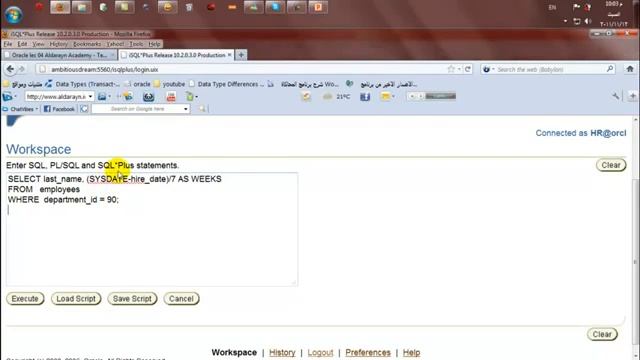Image resolution: width=640 pixels, height=360 pixels.
Task: Show hidden tray icons arrow
Action: tap(565, 21)
